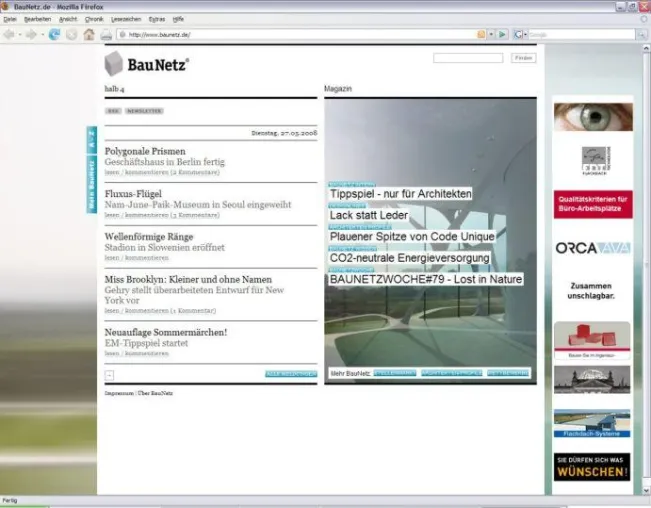
Task: Click the BauNetz cube logo
Action: [x=113, y=64]
